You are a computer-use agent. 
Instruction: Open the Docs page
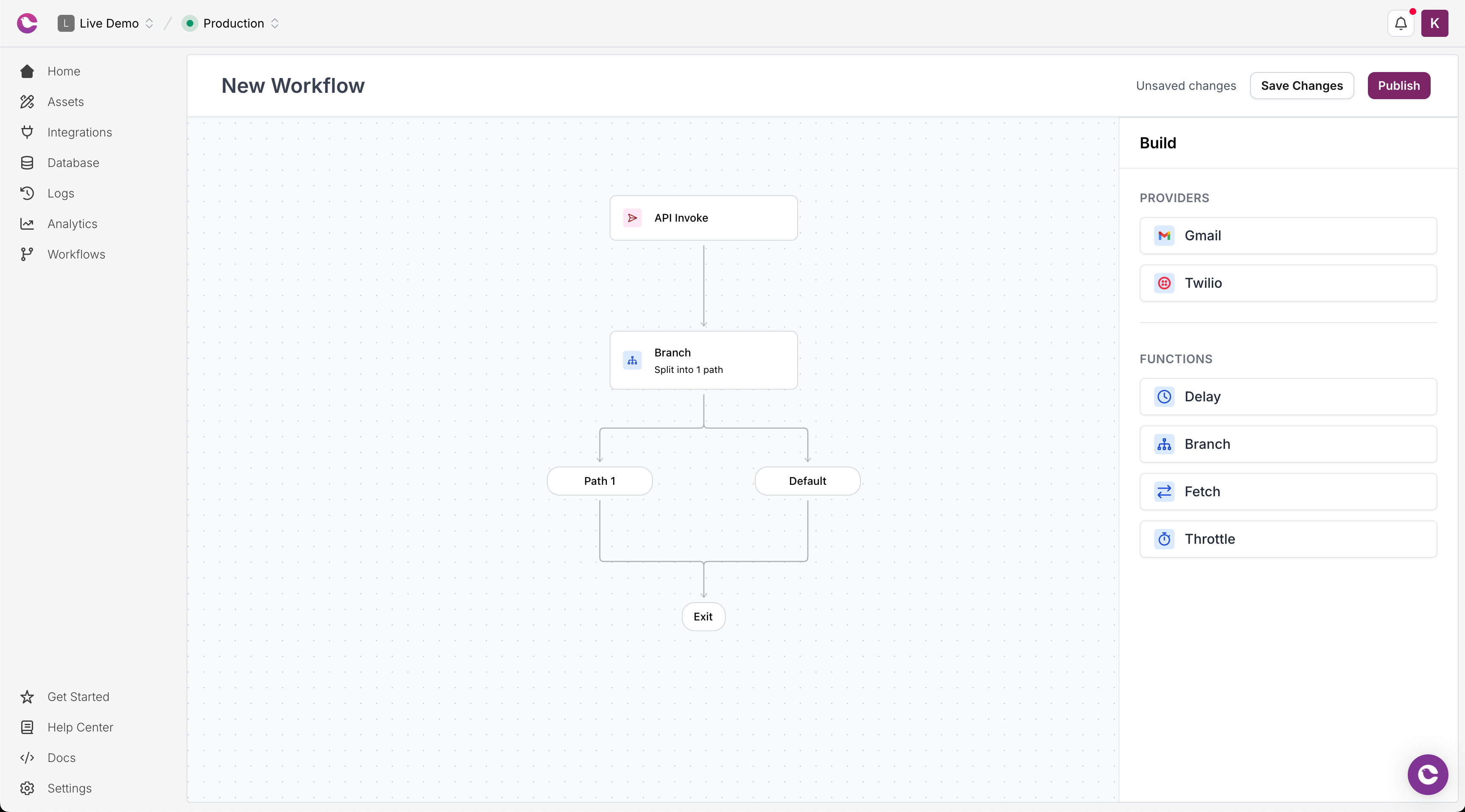pos(61,758)
